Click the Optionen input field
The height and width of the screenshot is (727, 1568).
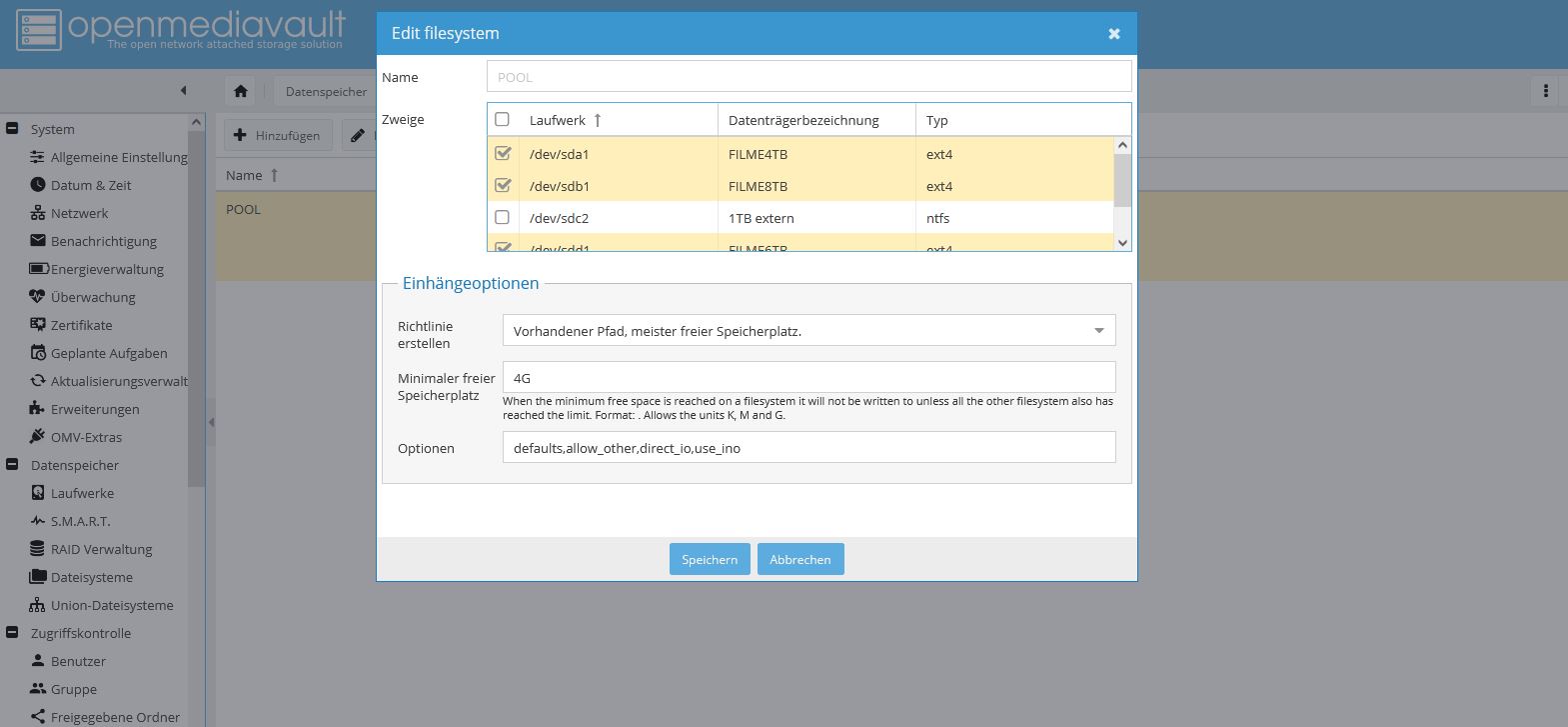[808, 448]
